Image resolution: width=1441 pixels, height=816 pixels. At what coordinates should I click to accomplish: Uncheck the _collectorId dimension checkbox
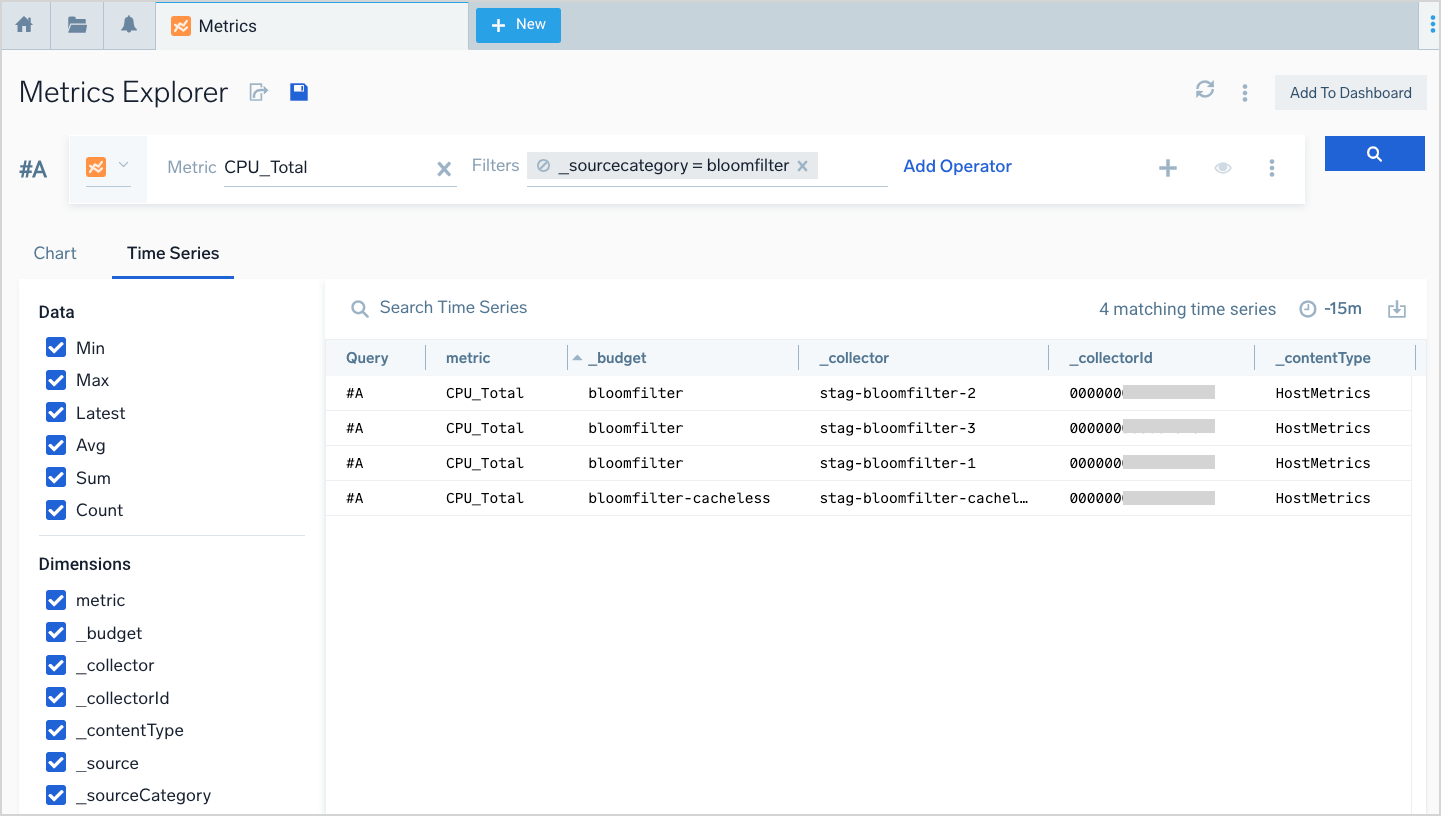[56, 698]
